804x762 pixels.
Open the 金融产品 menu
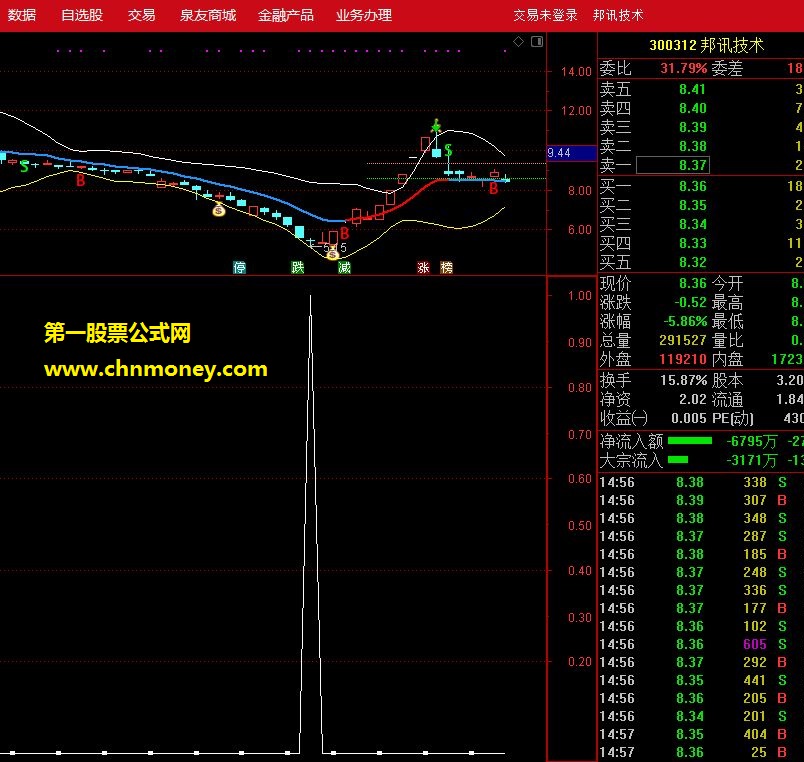tap(286, 15)
